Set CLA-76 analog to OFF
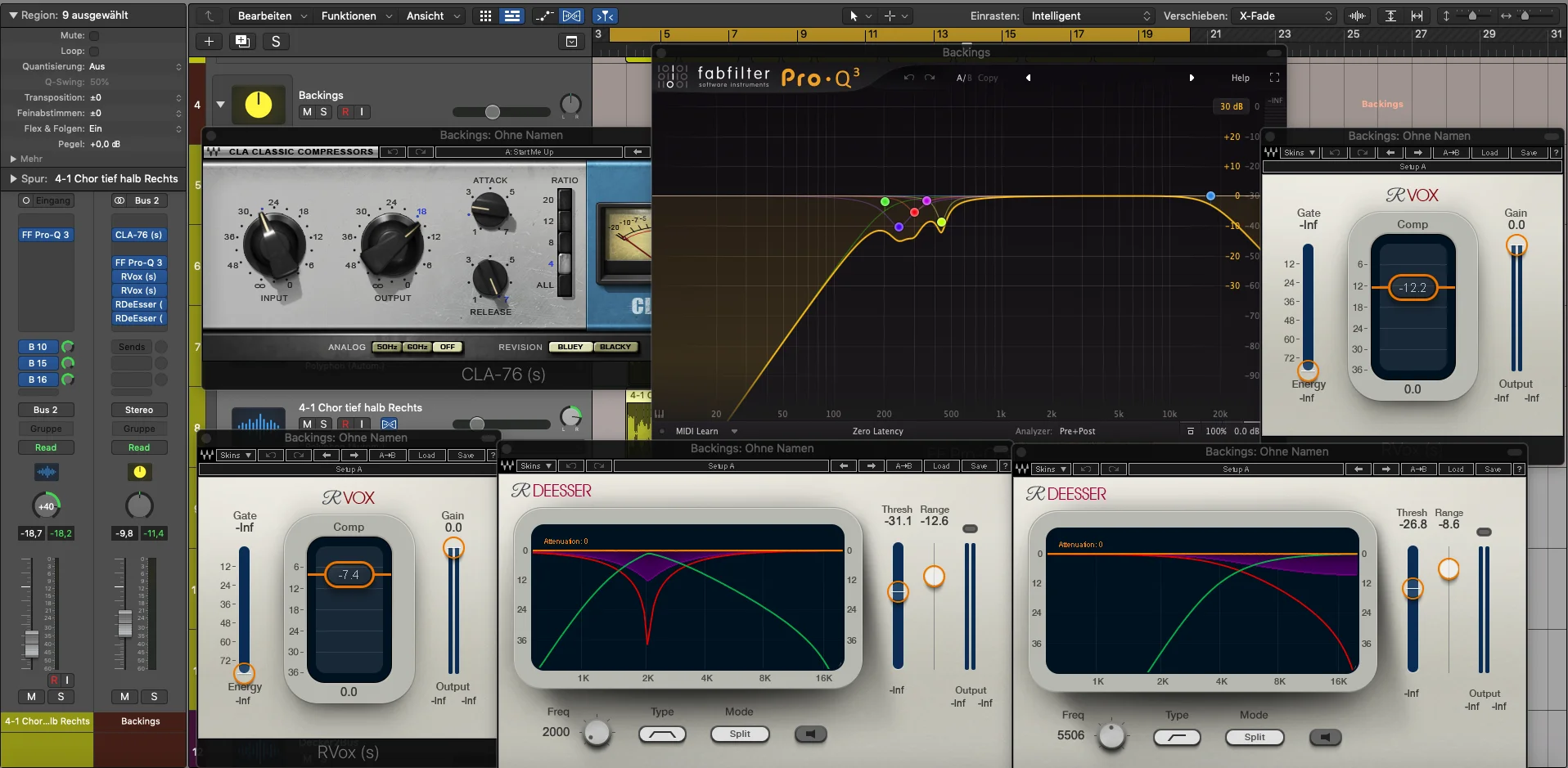This screenshot has width=1568, height=768. point(448,347)
